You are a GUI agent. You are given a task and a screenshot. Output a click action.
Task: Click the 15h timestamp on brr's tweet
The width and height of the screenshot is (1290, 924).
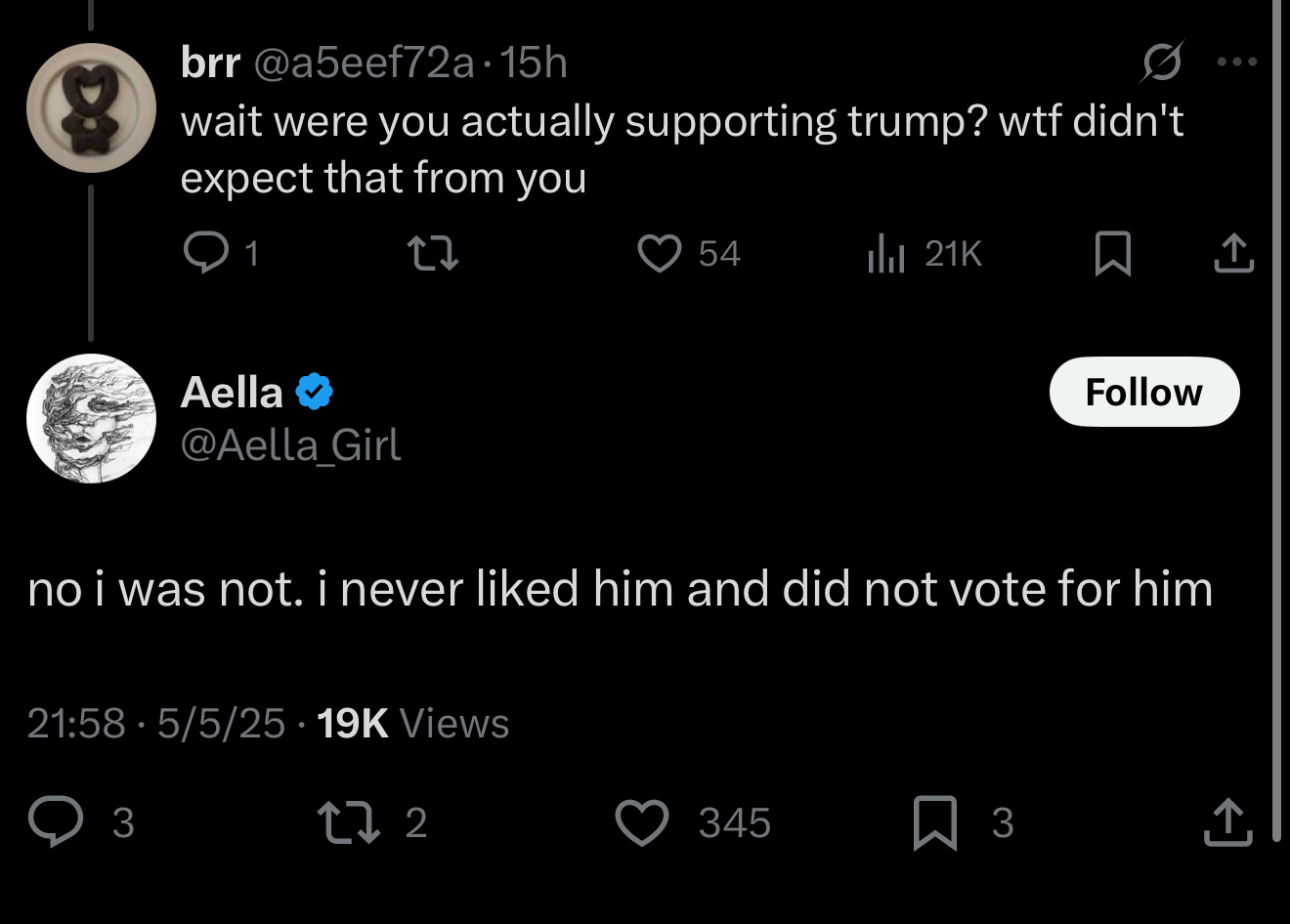pos(534,63)
